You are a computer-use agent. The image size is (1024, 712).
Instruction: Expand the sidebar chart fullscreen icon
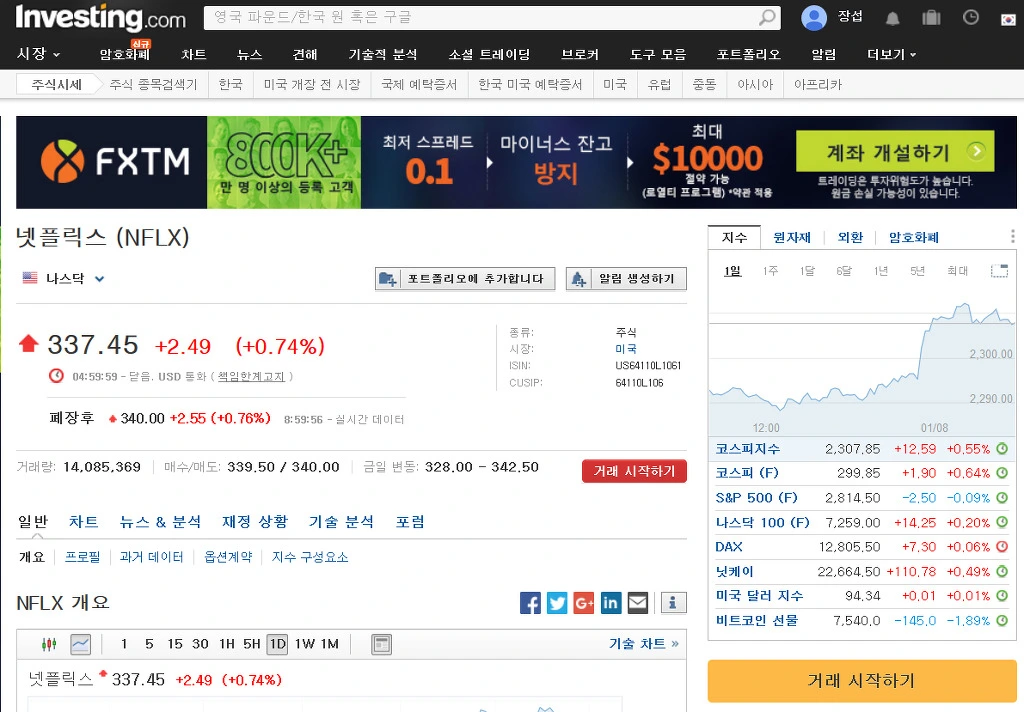(999, 270)
